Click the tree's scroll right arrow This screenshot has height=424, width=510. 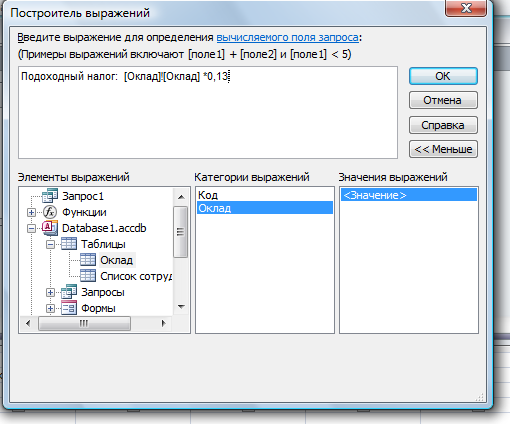[x=163, y=323]
